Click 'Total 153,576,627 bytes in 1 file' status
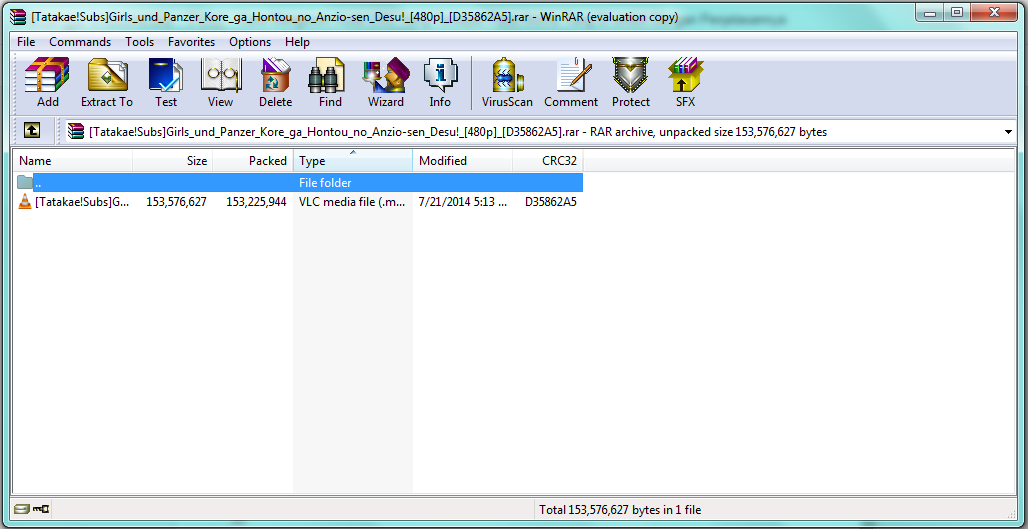 click(620, 509)
